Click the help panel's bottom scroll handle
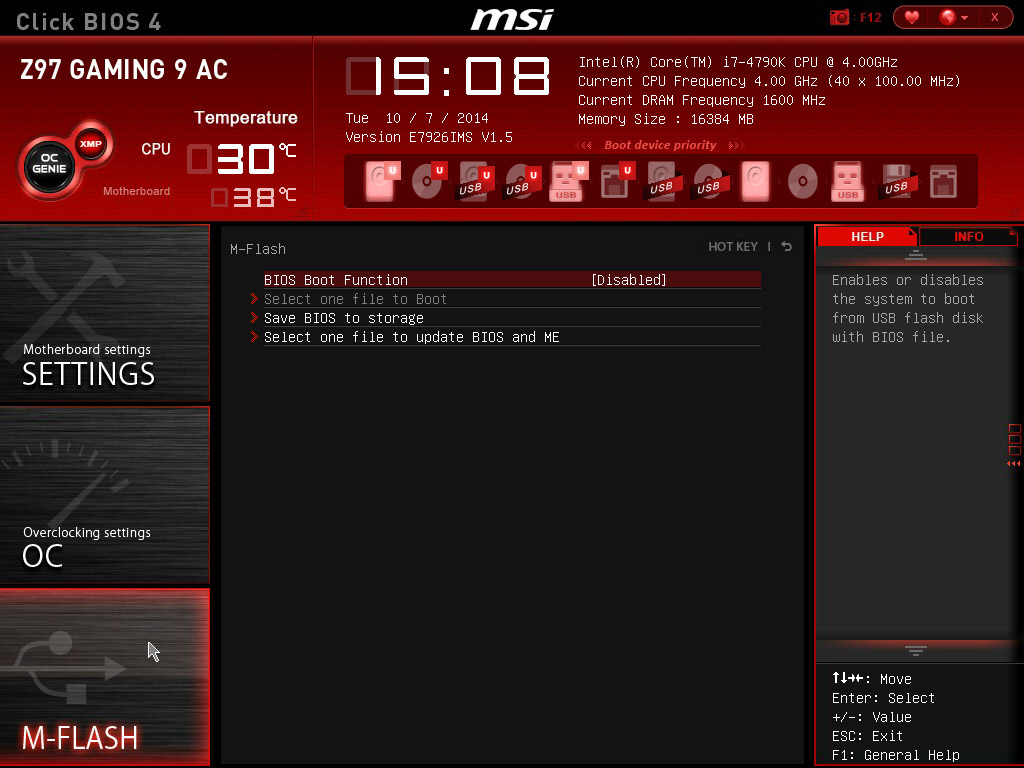 pos(915,650)
